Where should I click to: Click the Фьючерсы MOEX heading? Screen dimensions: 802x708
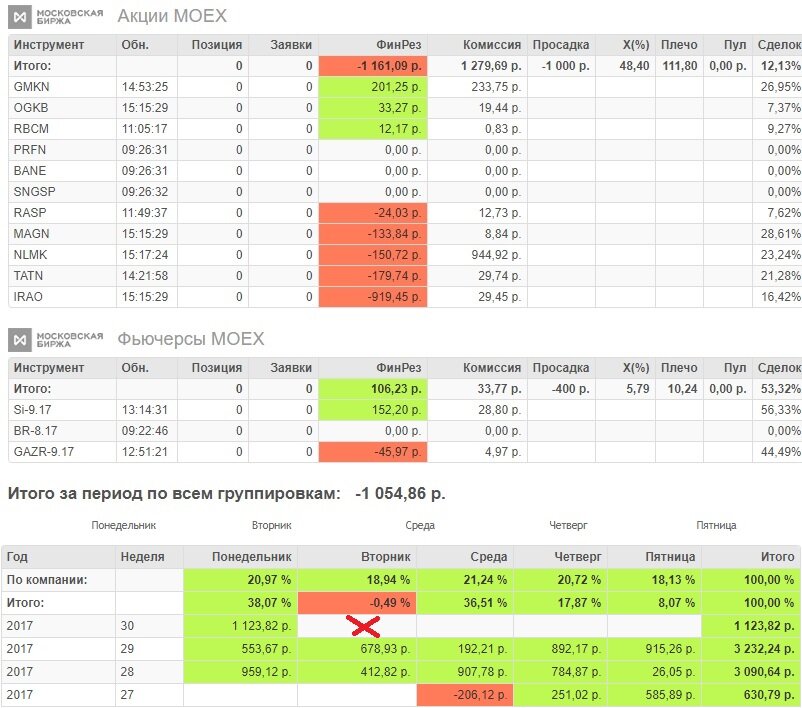[x=191, y=339]
